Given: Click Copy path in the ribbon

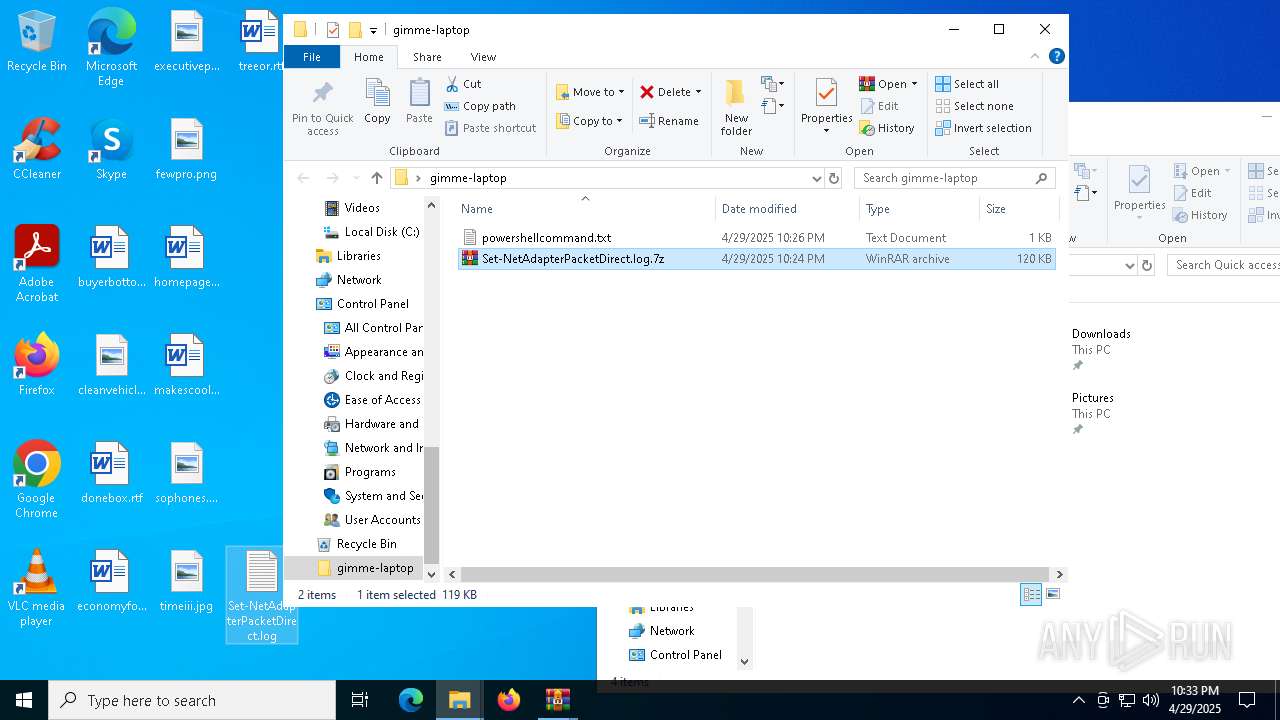Looking at the screenshot, I should [480, 106].
